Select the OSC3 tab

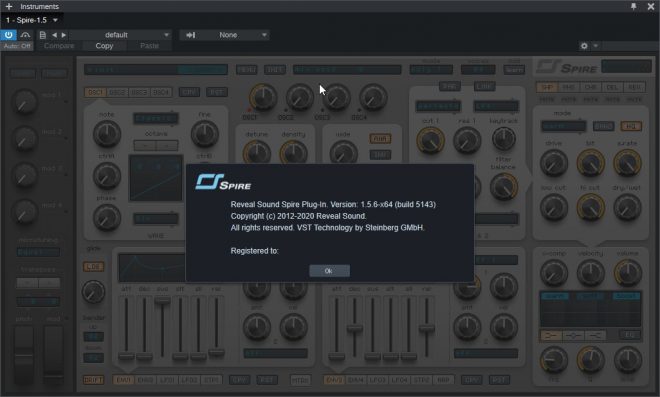[x=139, y=92]
